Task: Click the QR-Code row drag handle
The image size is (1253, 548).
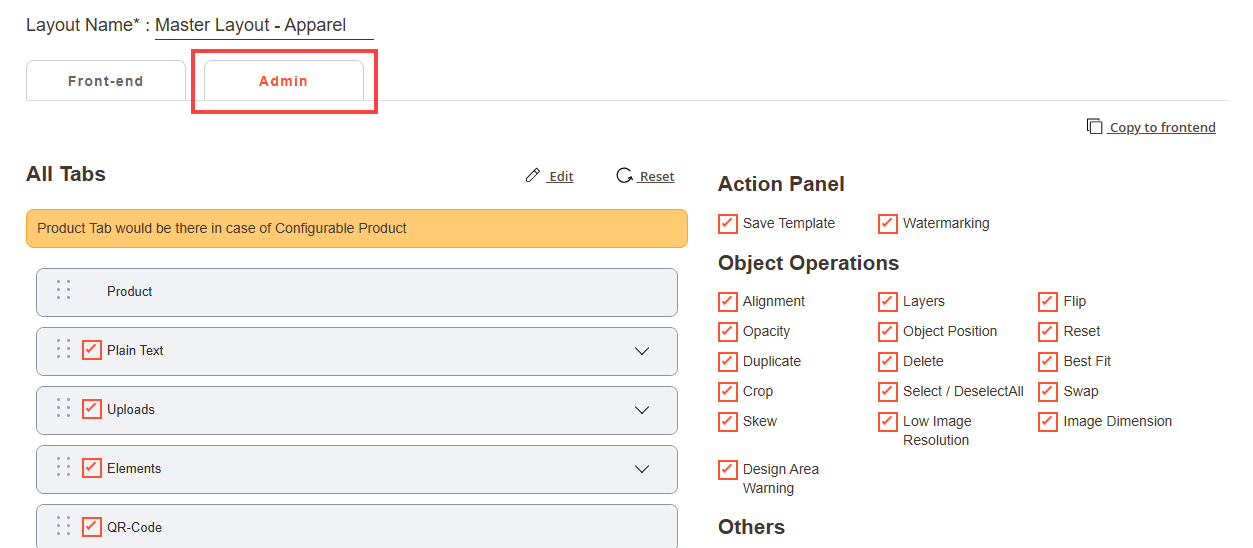Action: click(64, 526)
